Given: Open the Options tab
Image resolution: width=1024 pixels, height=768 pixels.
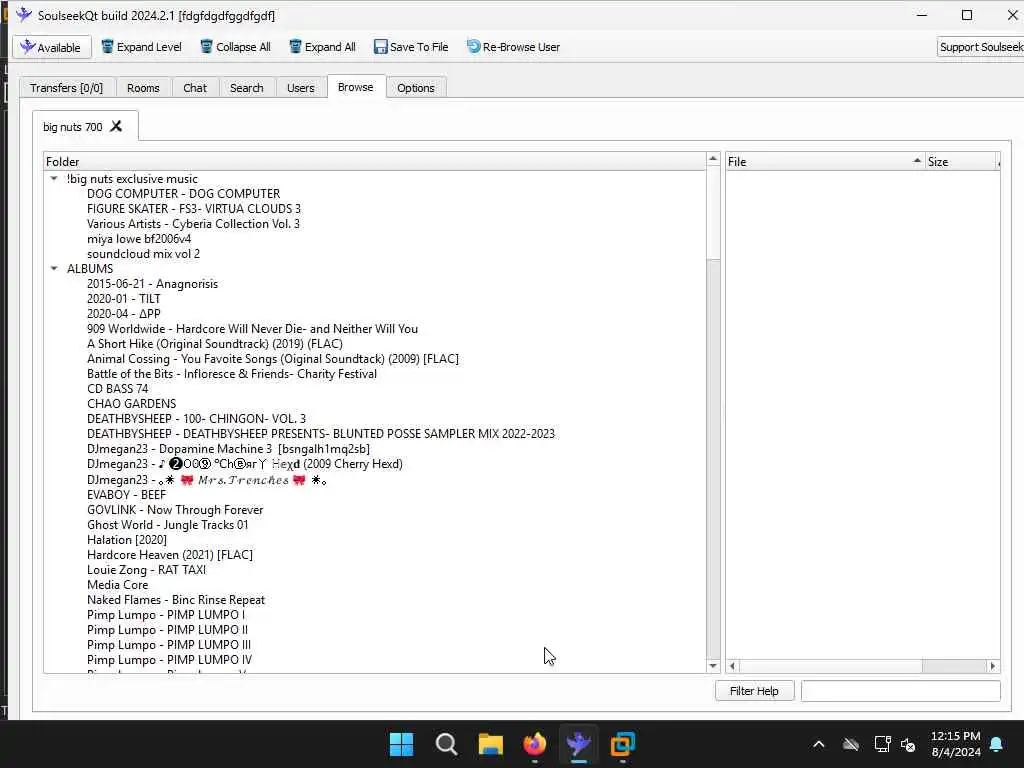Looking at the screenshot, I should click(x=415, y=88).
